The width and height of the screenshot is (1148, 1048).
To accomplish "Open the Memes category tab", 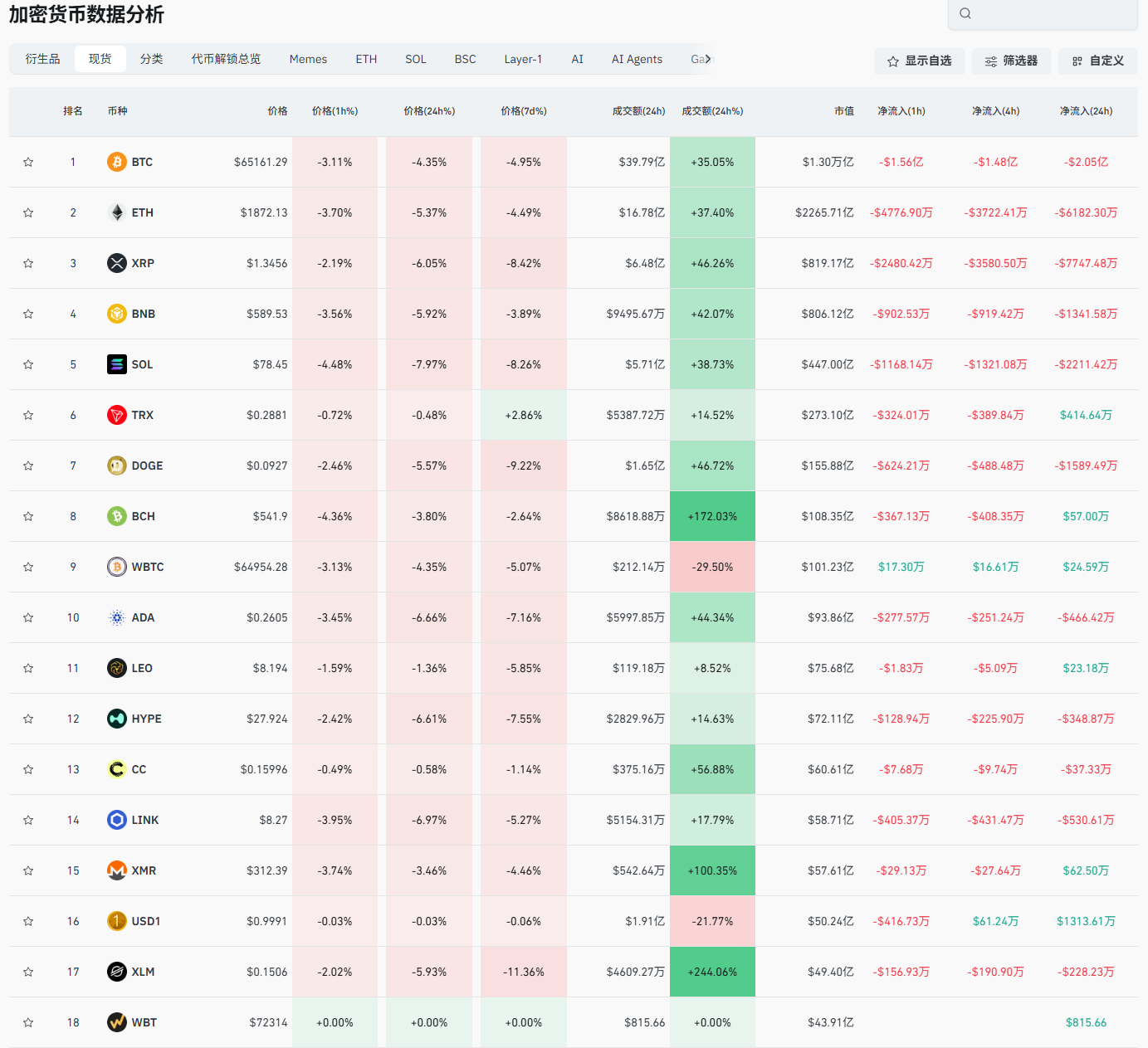I will point(308,59).
